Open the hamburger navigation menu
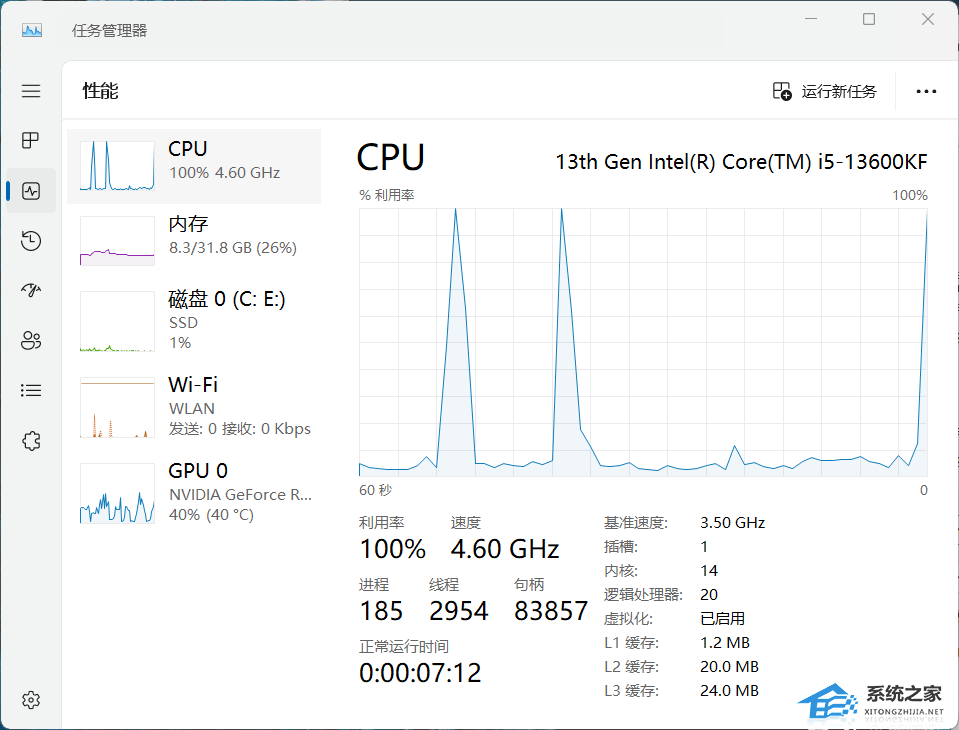Screen dimensions: 959x730 click(x=31, y=91)
